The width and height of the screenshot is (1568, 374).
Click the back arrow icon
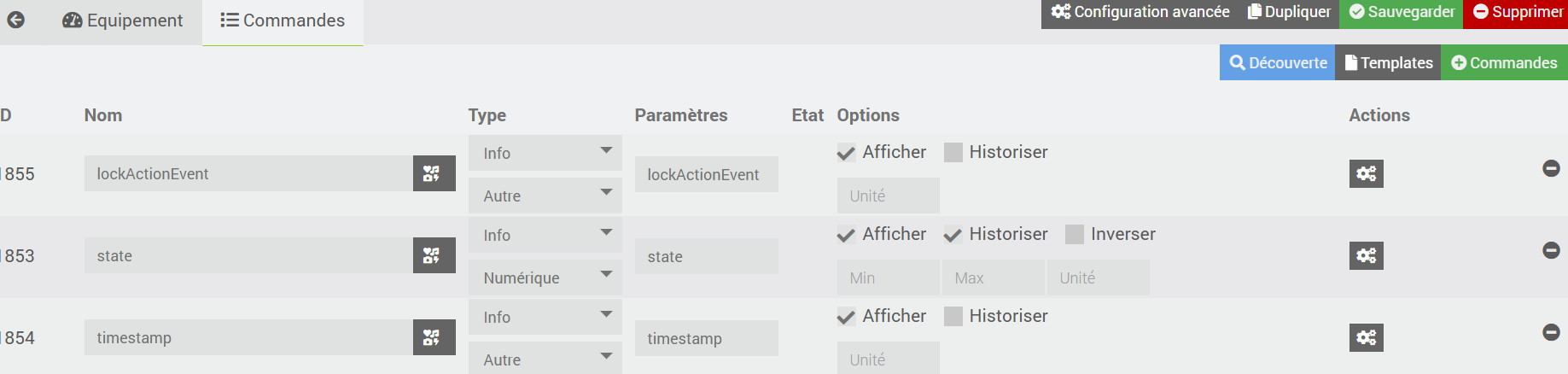click(15, 20)
